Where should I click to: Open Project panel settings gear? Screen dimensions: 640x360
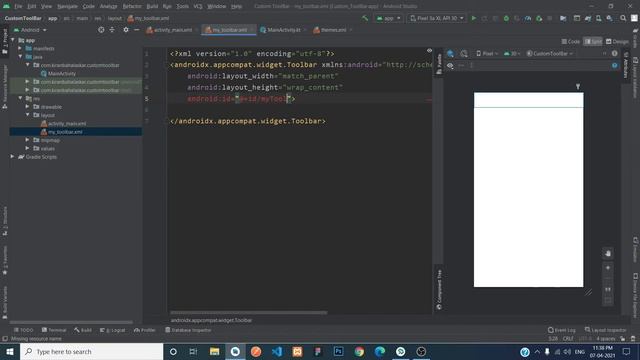point(126,30)
